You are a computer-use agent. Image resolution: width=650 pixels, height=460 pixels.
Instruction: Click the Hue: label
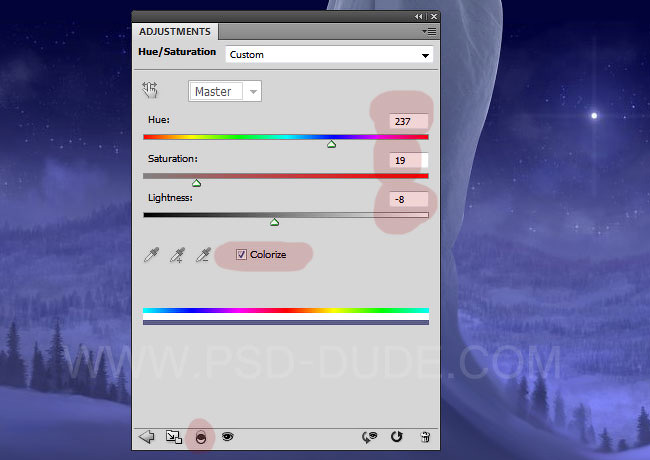coord(159,120)
